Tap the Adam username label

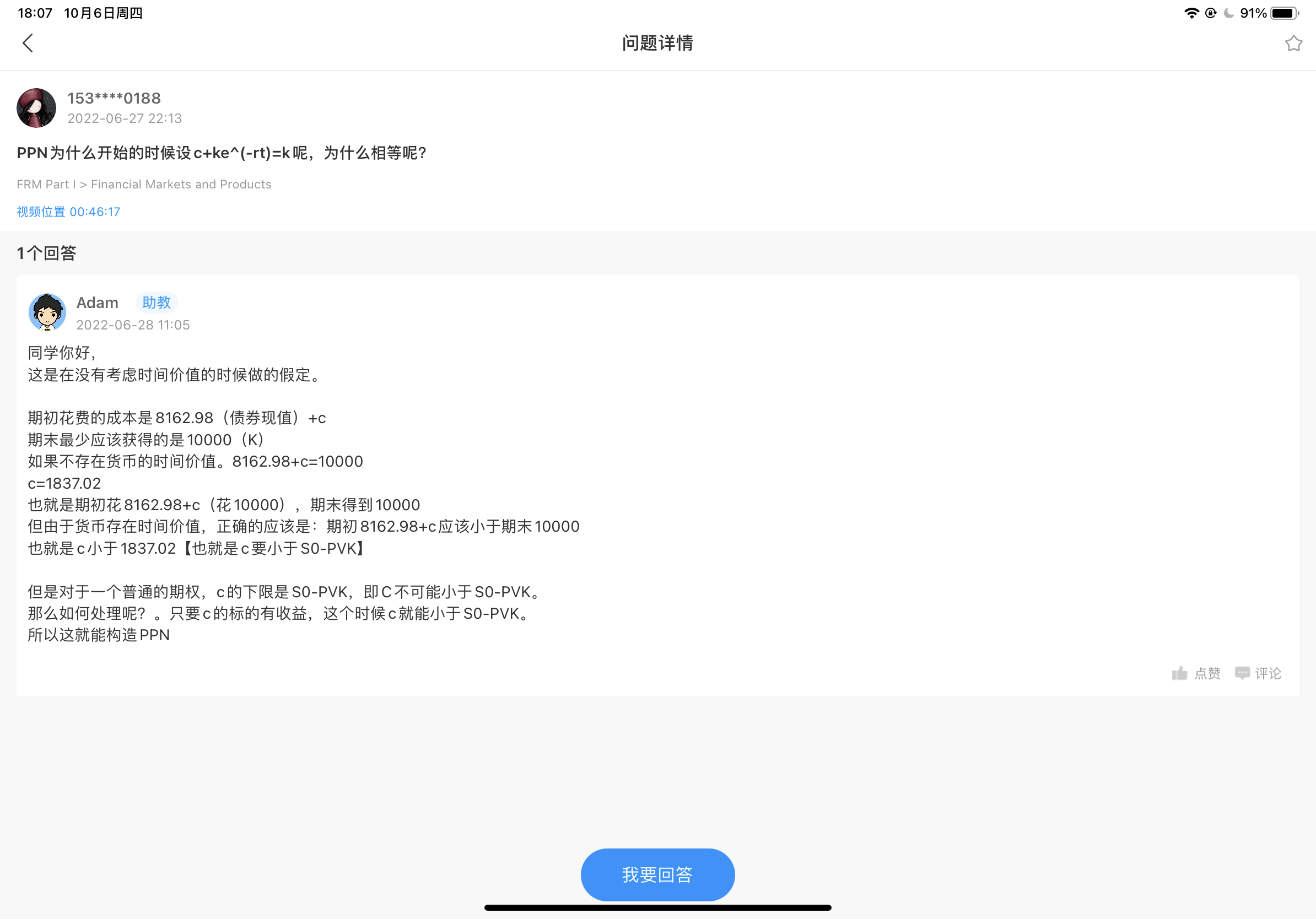point(98,302)
